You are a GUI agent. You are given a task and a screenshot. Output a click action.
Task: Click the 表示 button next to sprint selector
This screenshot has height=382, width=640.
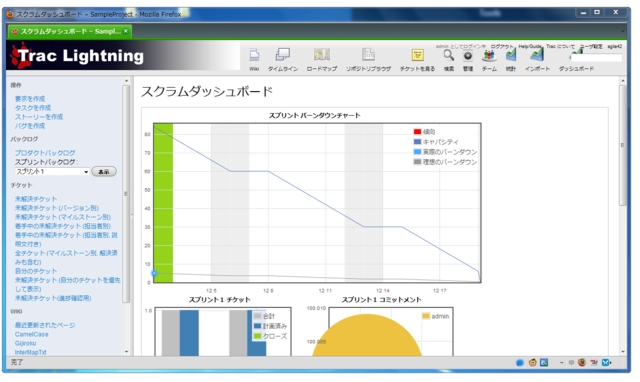pos(104,171)
